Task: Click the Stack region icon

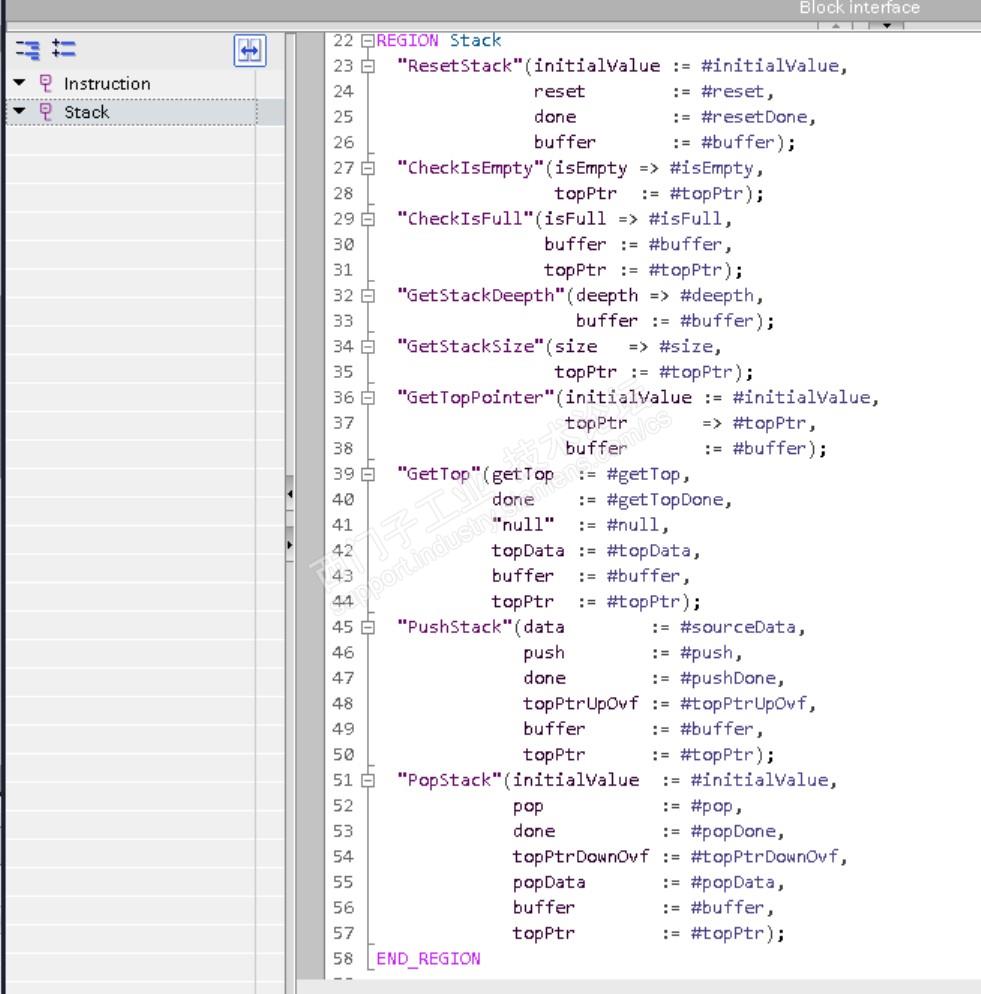Action: (46, 112)
